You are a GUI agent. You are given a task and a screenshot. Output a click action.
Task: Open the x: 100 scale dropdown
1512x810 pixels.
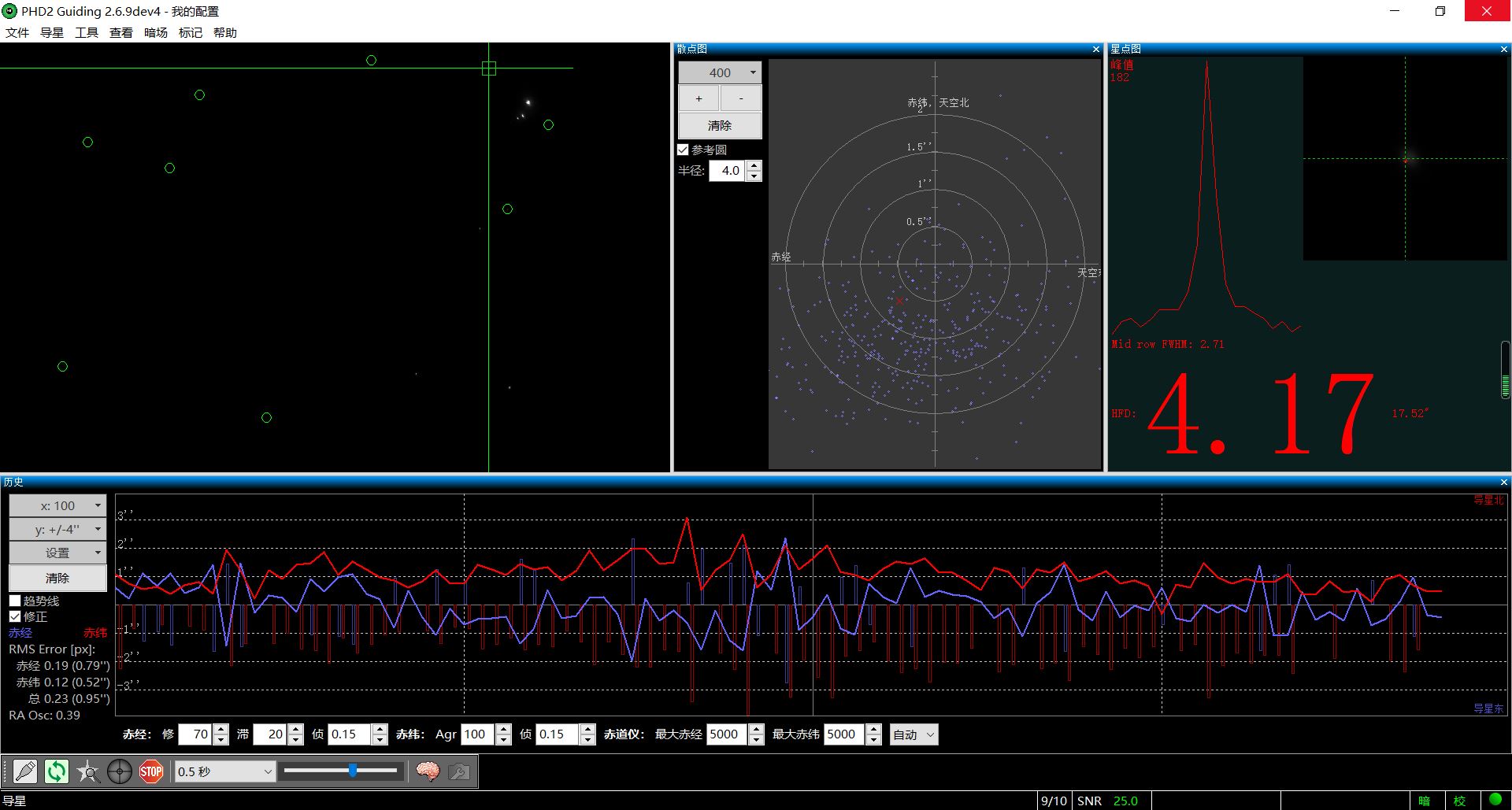57,505
